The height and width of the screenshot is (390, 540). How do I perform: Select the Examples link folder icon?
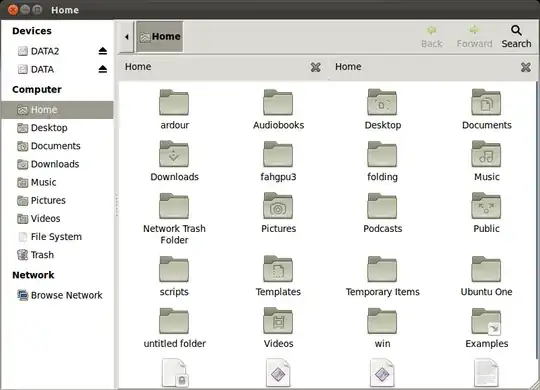tap(486, 321)
